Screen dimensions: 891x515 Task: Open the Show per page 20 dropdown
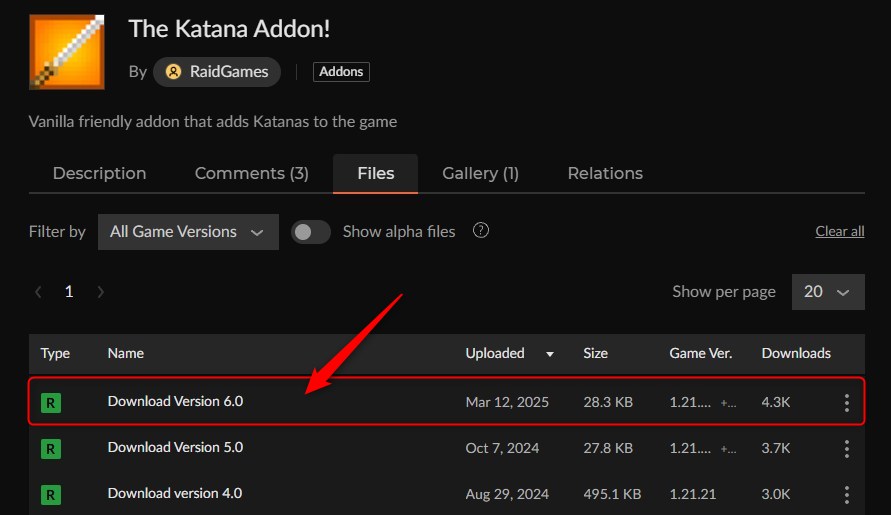point(828,292)
